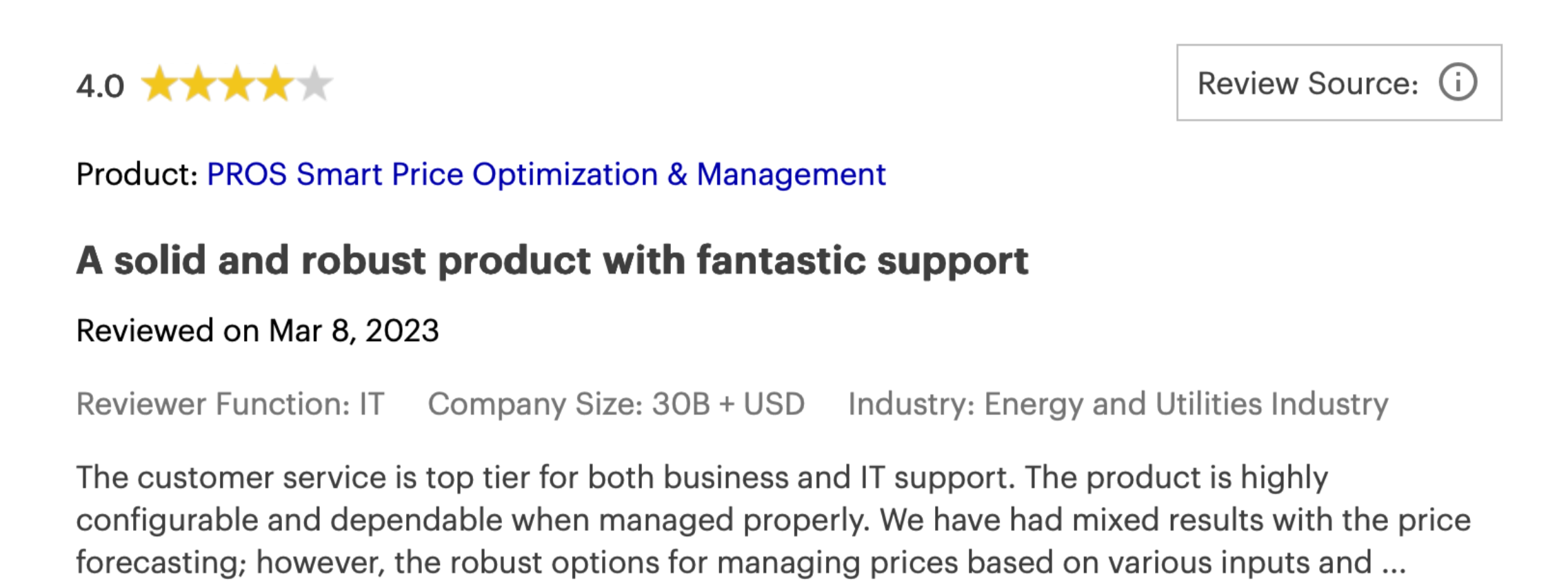Click the fourth gold rating star

click(276, 84)
